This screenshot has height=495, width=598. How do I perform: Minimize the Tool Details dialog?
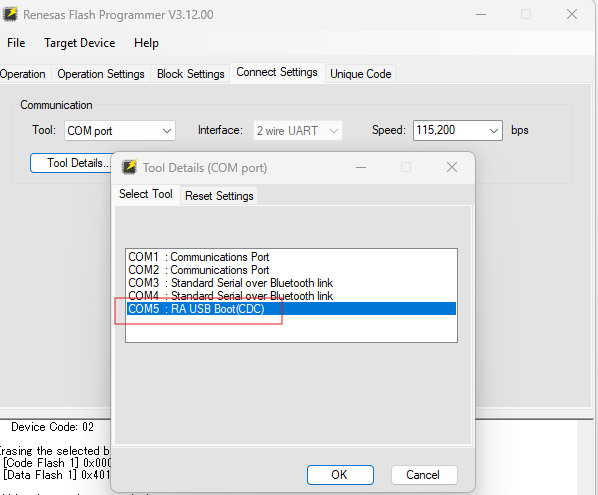point(361,167)
